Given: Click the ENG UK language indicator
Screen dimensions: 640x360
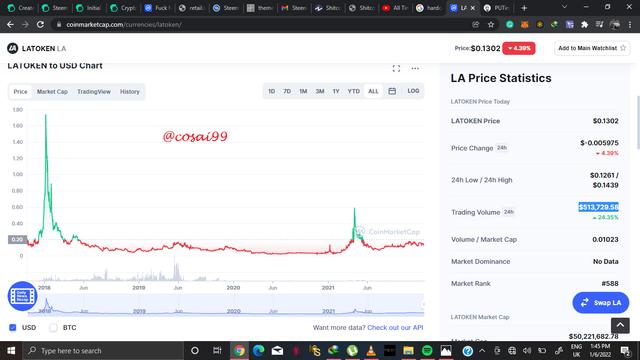Looking at the screenshot, I should coord(576,351).
